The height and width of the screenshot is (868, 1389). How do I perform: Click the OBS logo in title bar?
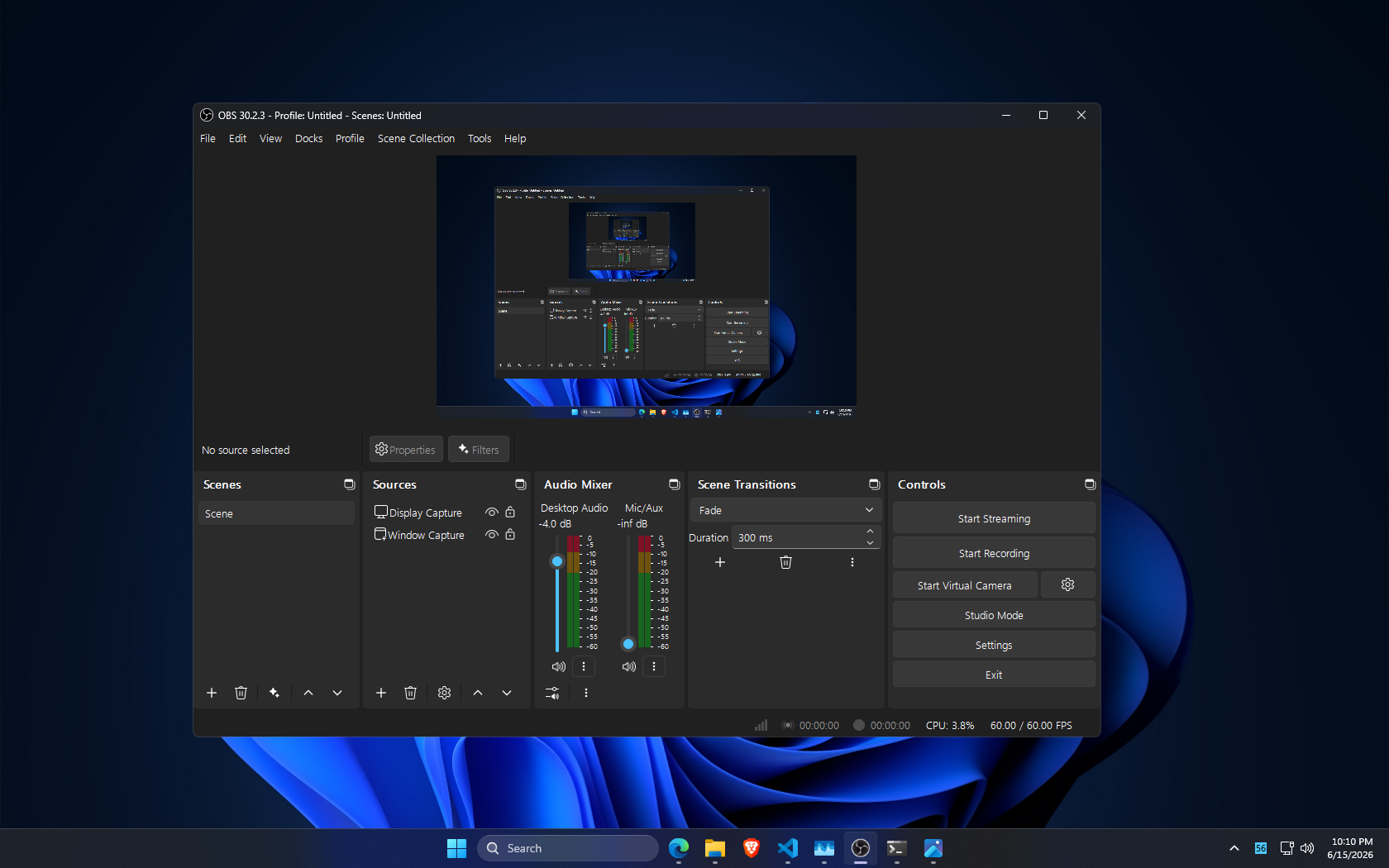pyautogui.click(x=207, y=115)
